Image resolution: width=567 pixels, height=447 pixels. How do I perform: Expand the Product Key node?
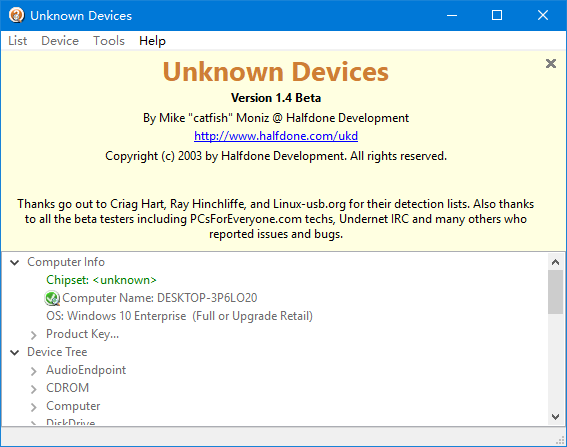point(34,335)
